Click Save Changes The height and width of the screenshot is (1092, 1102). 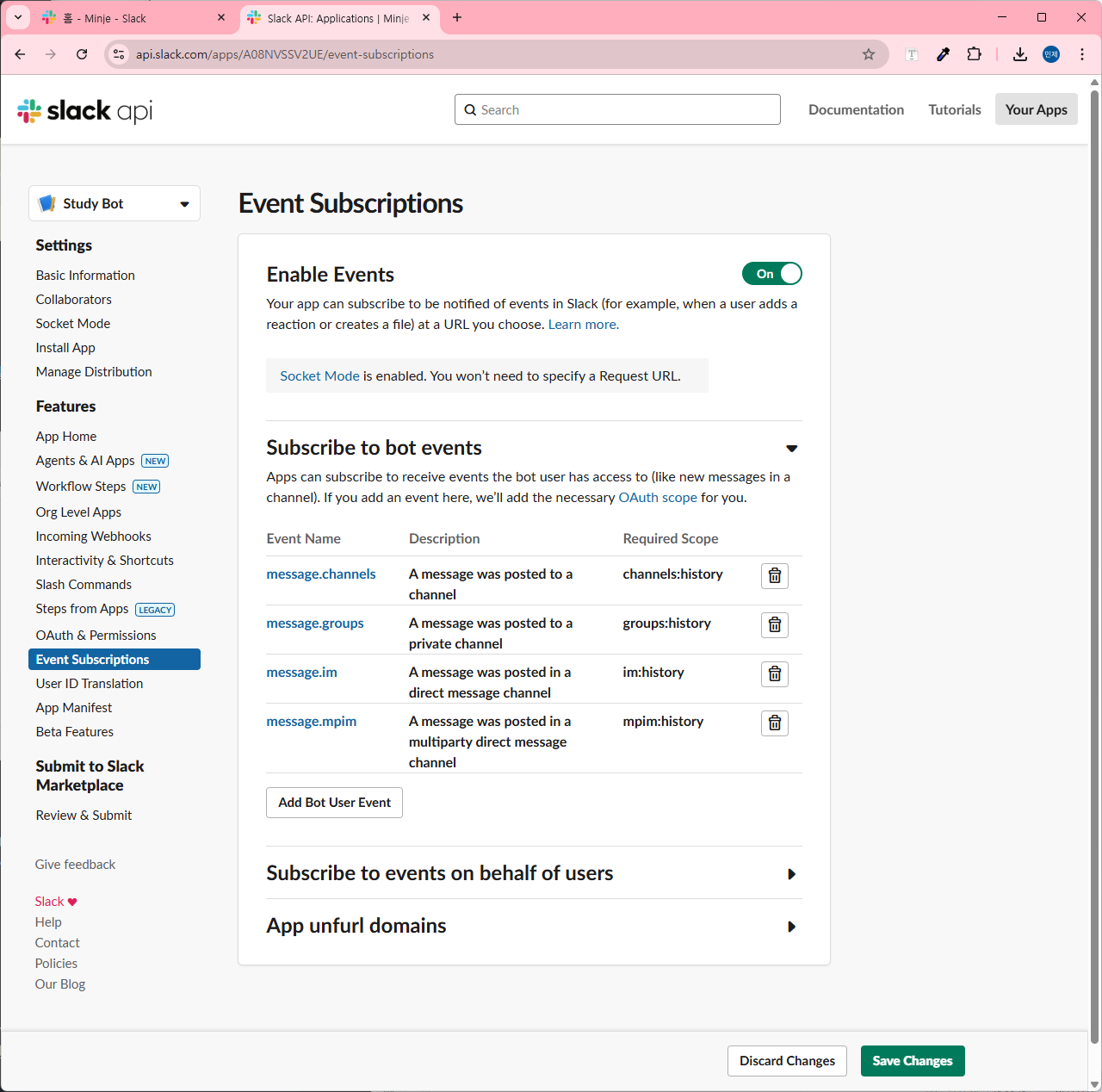913,1061
